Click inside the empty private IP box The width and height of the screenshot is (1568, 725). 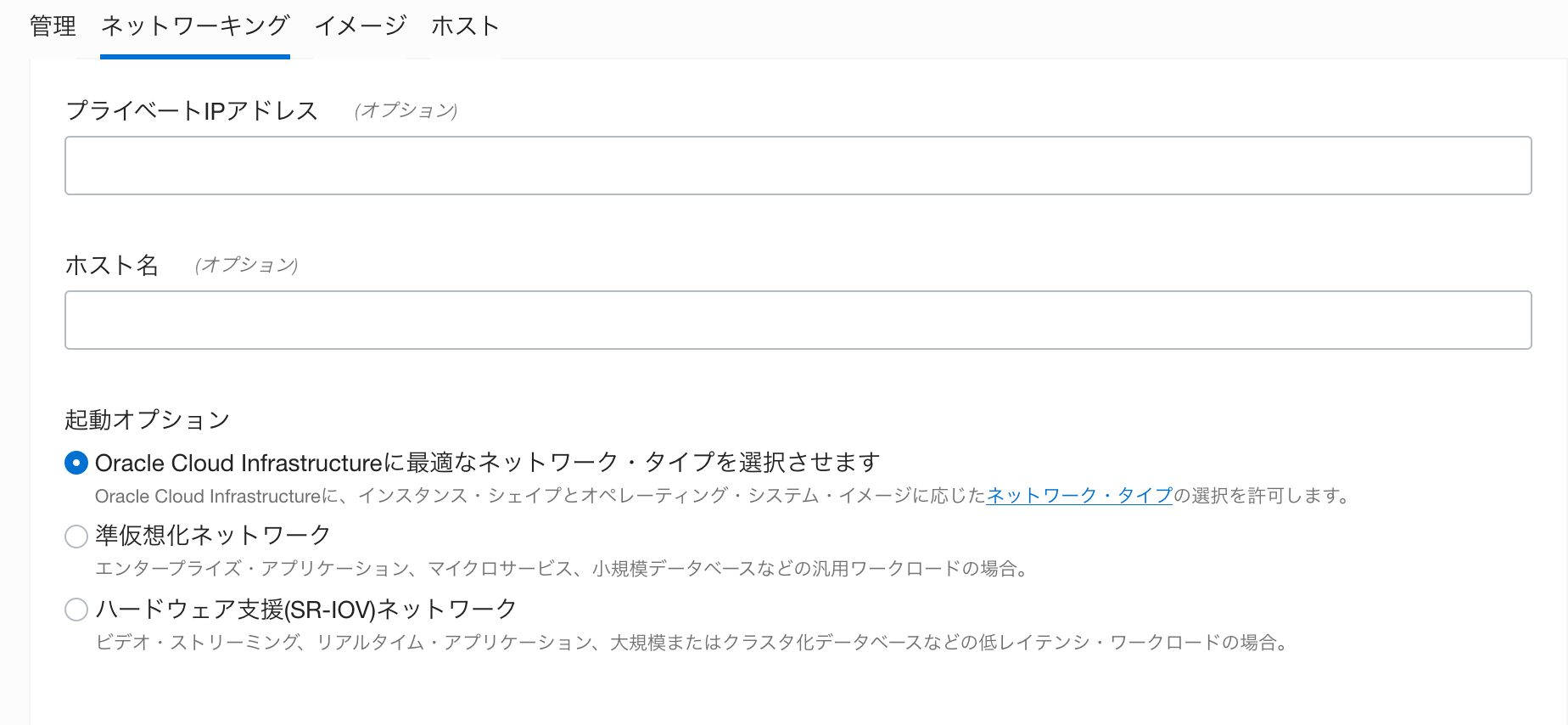[796, 165]
